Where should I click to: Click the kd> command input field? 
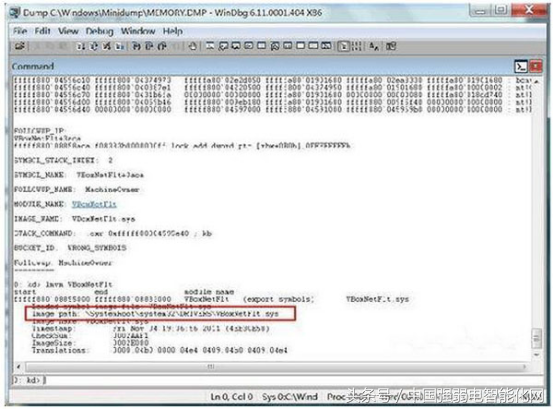coord(277,380)
